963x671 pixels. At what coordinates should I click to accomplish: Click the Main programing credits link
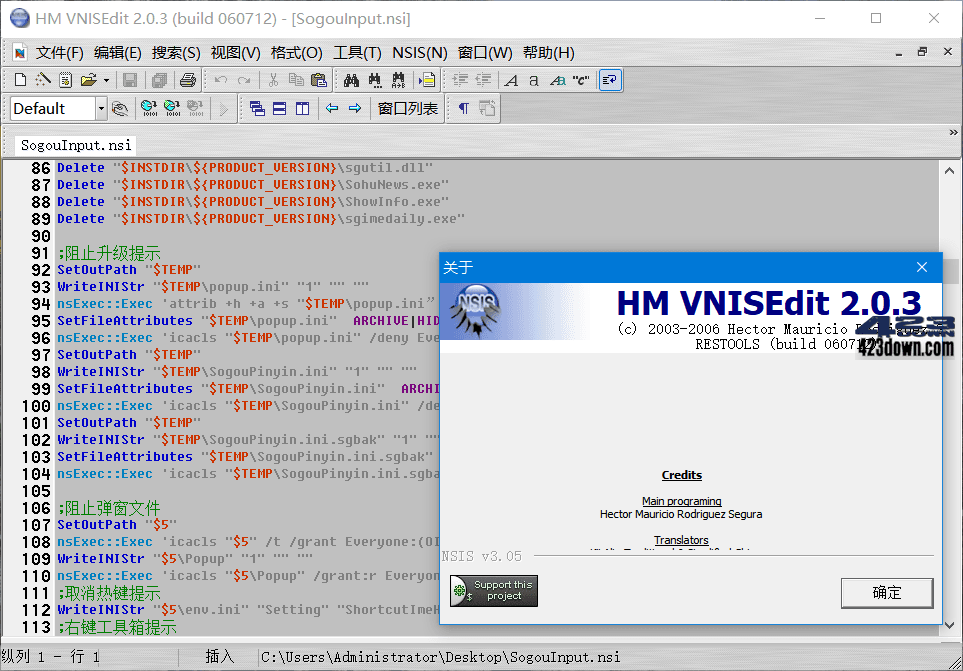[681, 501]
